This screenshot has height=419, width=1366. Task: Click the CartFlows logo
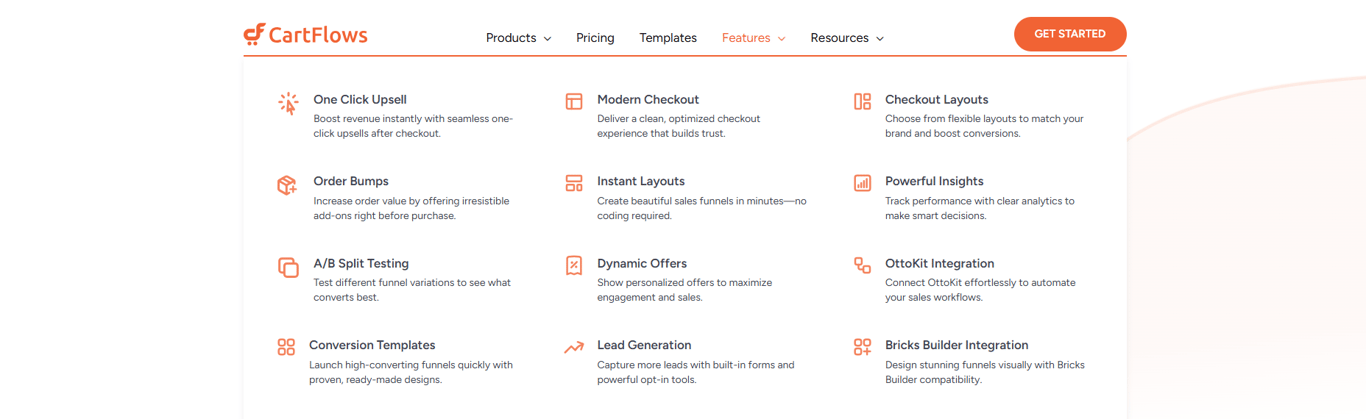click(306, 35)
